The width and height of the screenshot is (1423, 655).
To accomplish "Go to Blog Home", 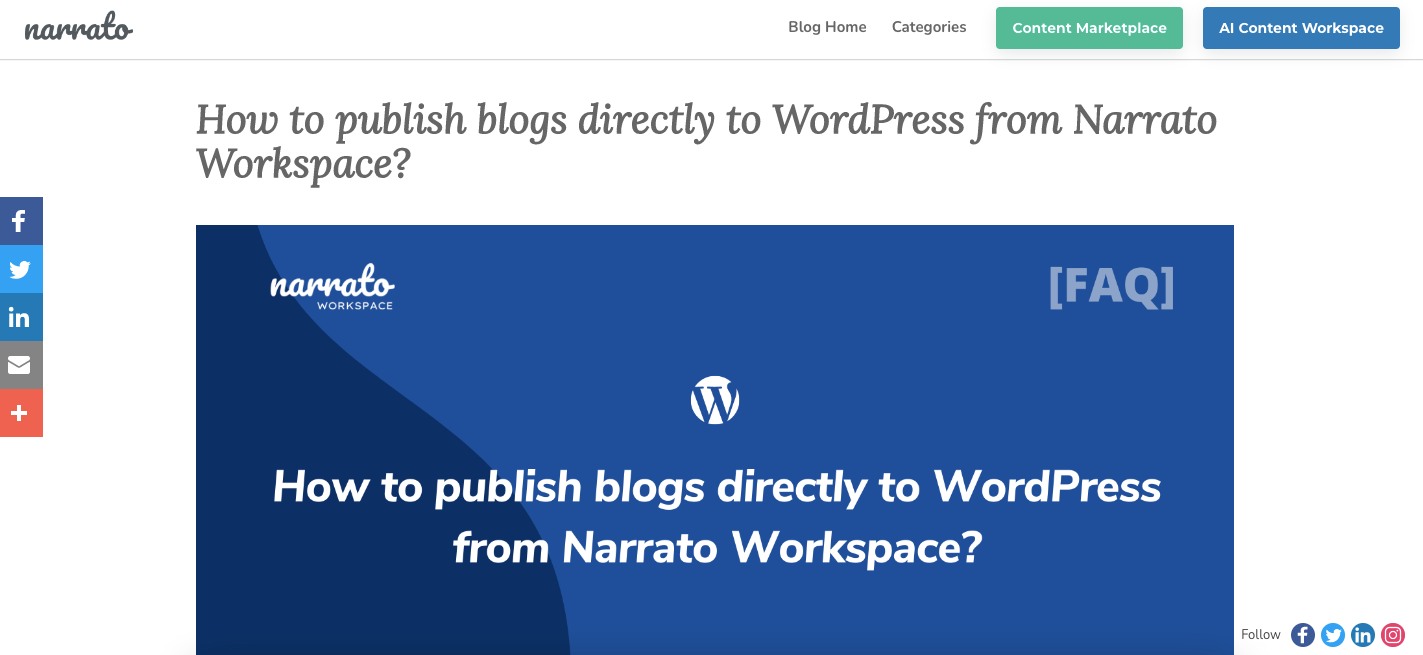I will 827,27.
